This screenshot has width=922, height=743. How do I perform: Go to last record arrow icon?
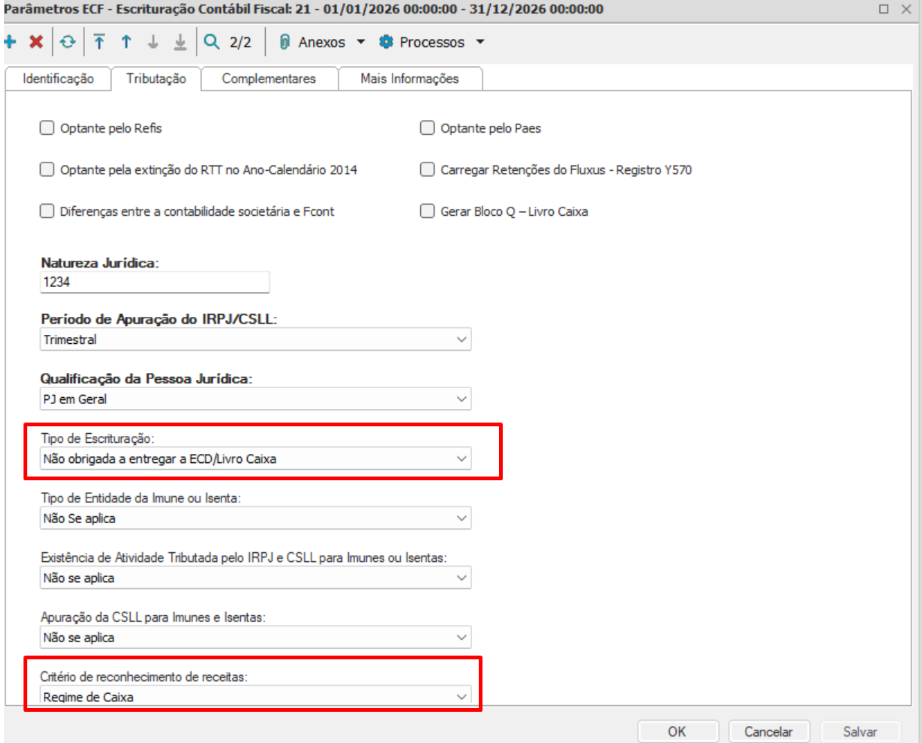[x=181, y=42]
